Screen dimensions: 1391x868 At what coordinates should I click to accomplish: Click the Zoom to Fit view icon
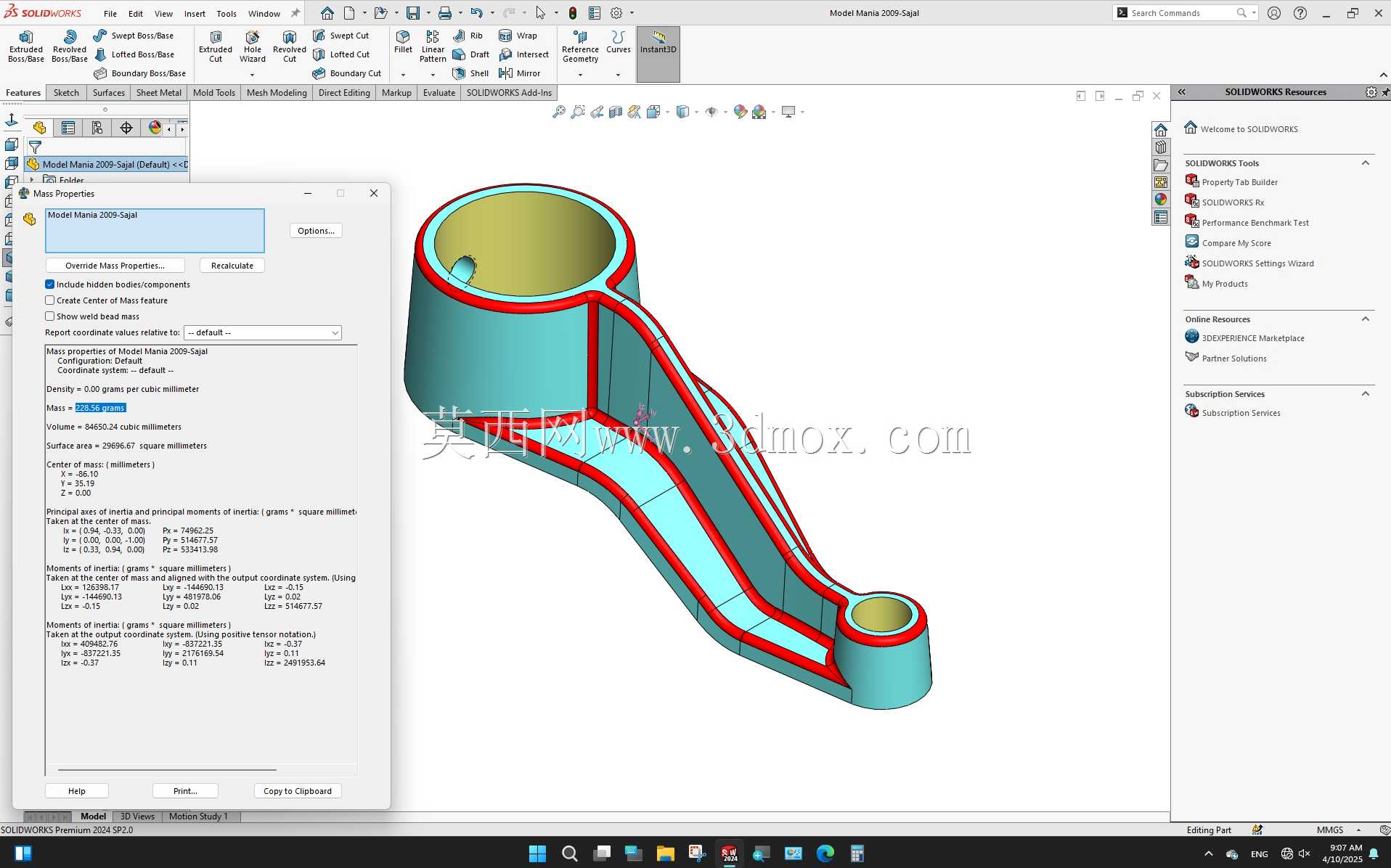point(558,112)
